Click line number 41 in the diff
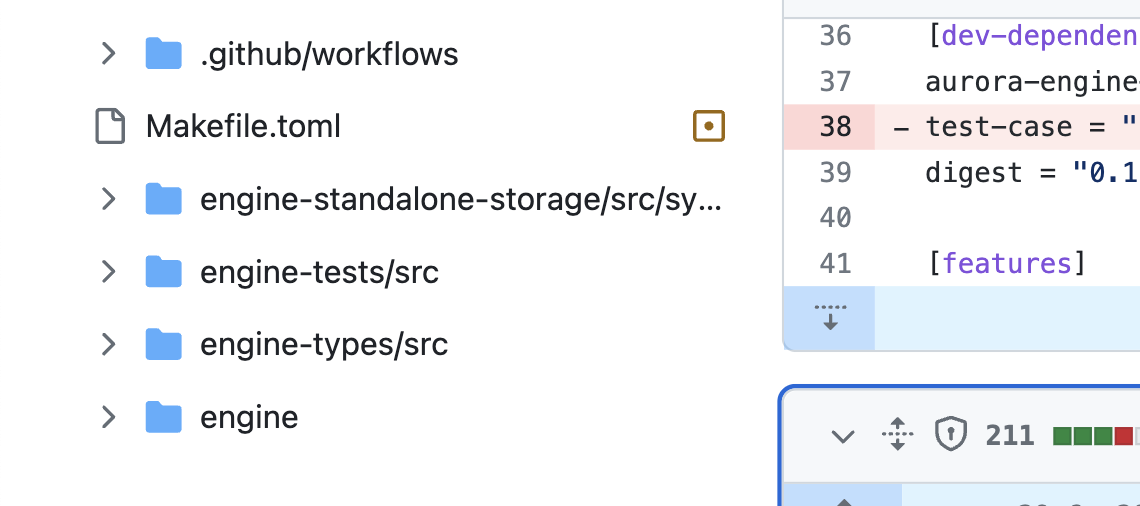Screen dimensions: 1140x506 [835, 263]
